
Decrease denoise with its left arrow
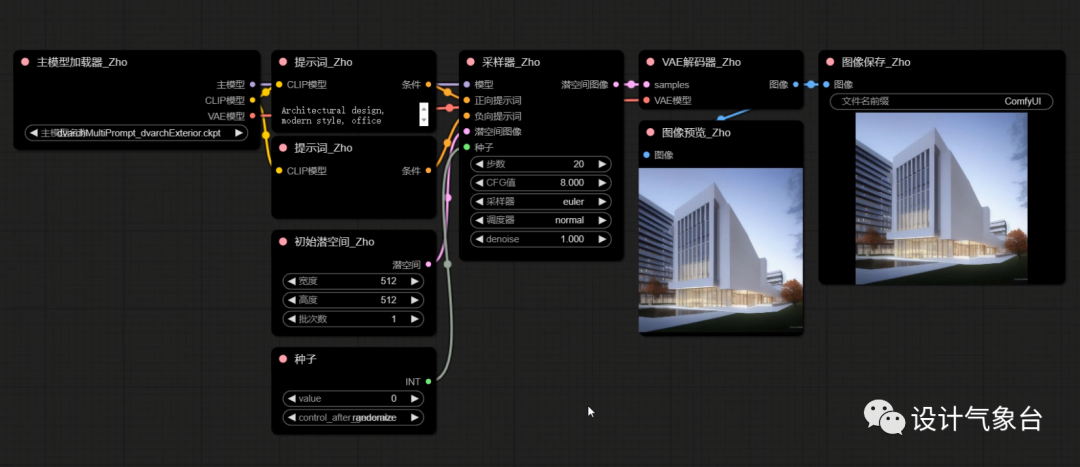(479, 239)
